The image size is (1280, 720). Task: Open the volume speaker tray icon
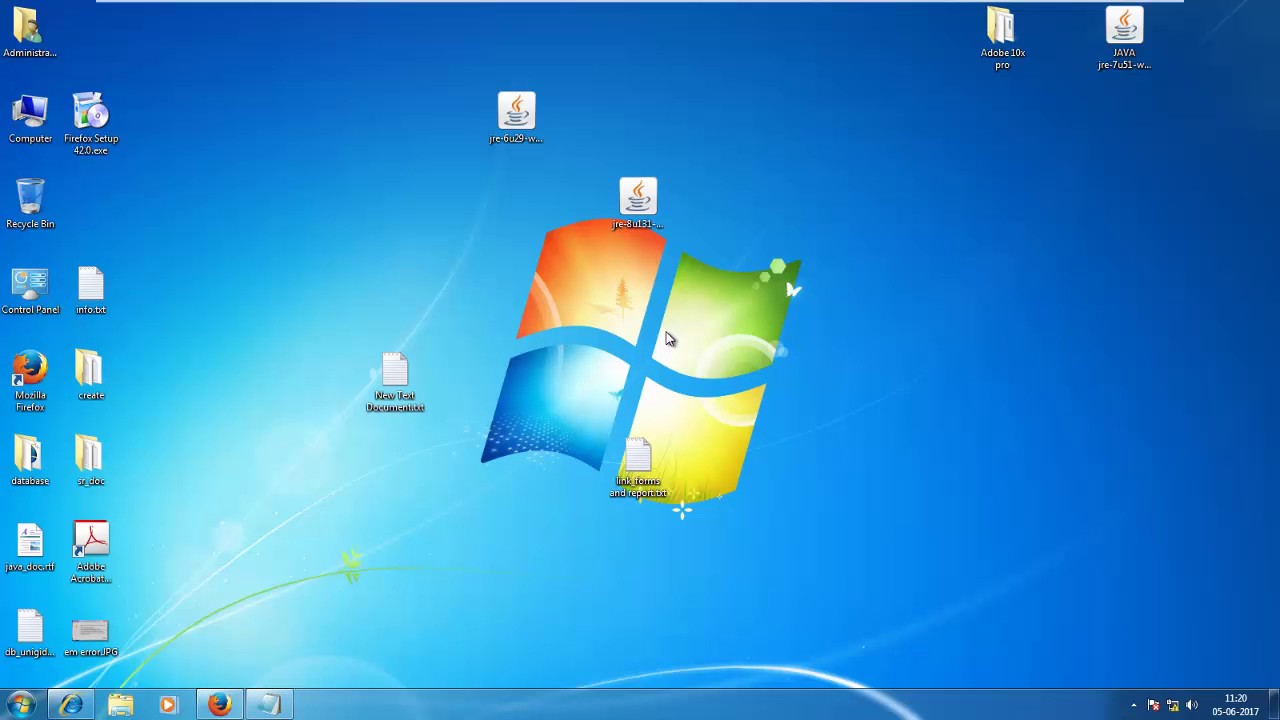tap(1191, 706)
